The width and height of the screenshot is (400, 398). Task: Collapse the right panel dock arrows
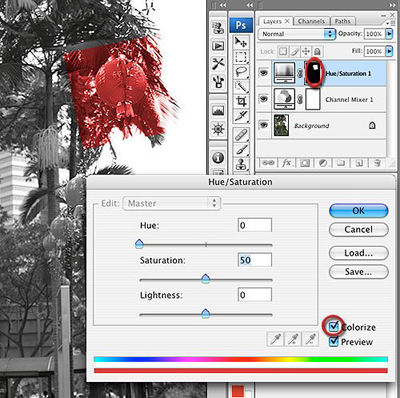(392, 5)
